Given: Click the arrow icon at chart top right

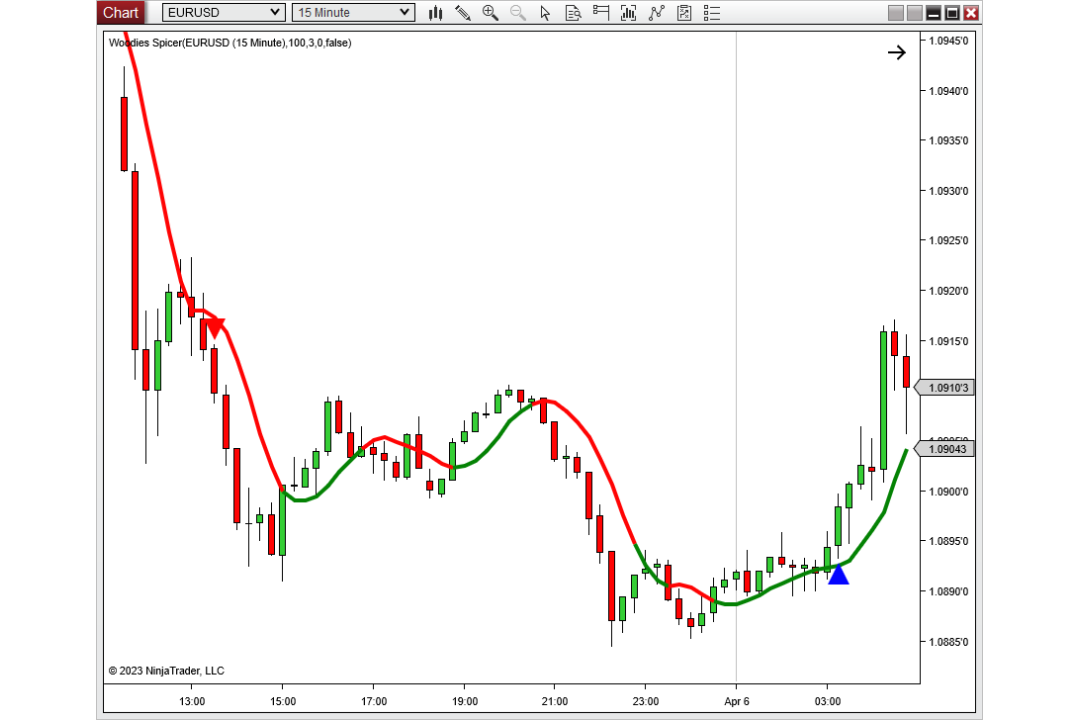Looking at the screenshot, I should pos(896,52).
